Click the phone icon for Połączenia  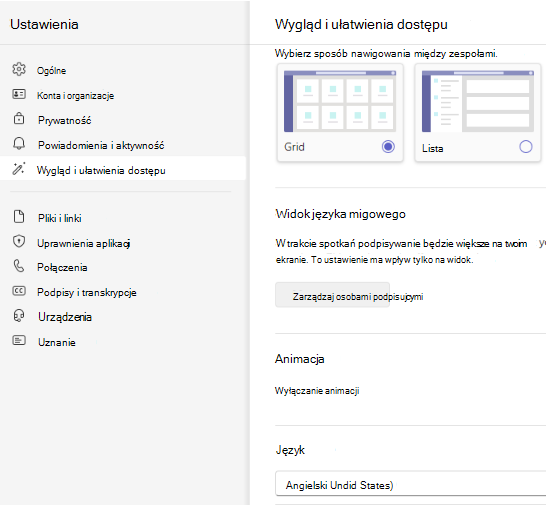(x=19, y=266)
